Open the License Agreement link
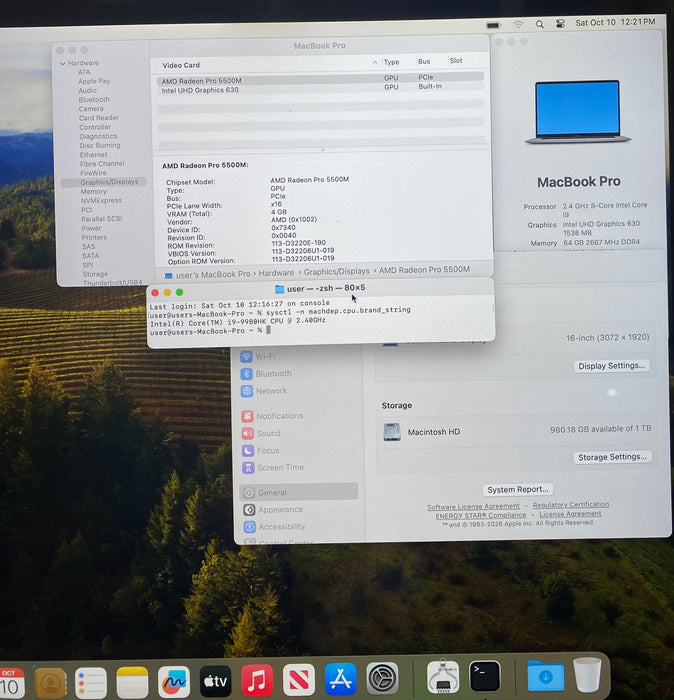Screen dimensions: 674x700 click(x=570, y=514)
